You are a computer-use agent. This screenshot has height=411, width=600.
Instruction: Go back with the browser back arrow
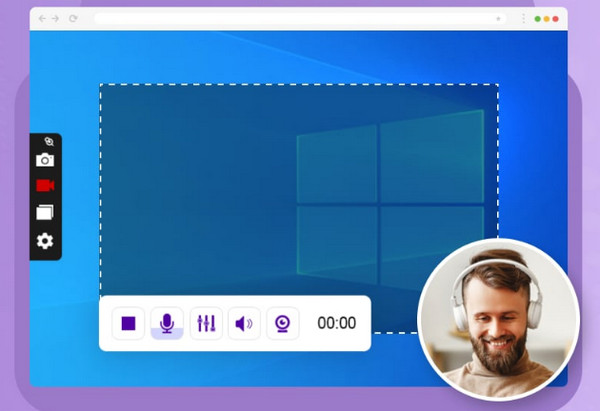42,18
